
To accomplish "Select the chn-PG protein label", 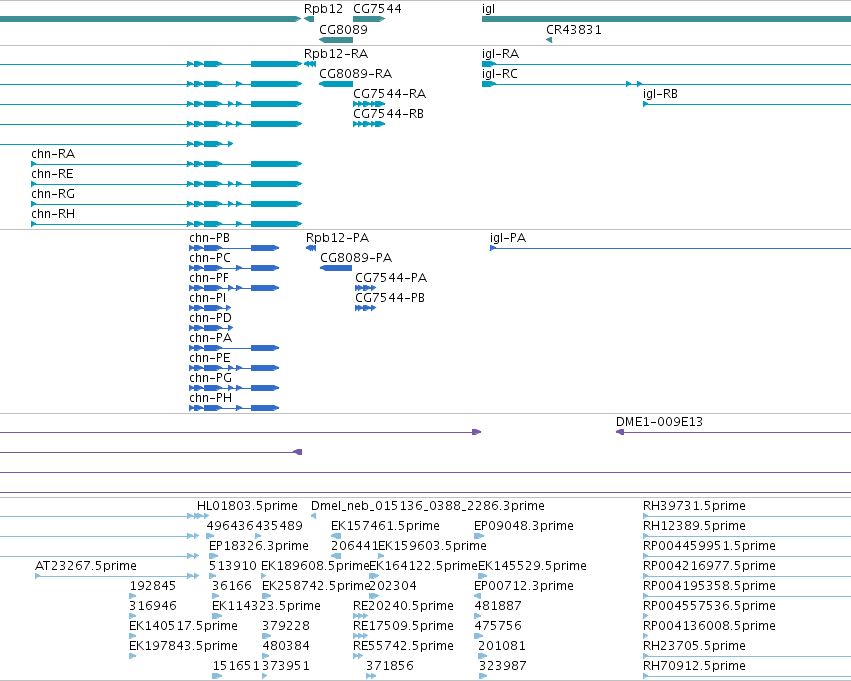I will [x=211, y=379].
